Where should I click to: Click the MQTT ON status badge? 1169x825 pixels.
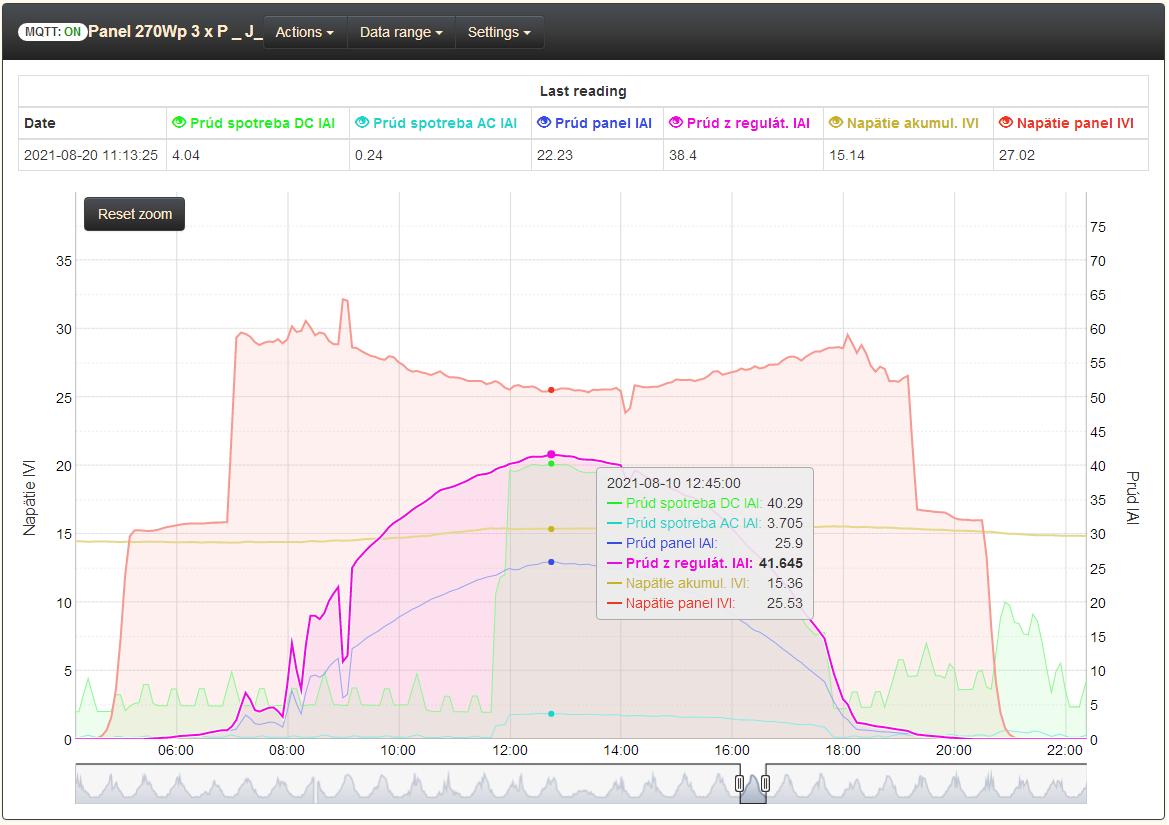52,32
